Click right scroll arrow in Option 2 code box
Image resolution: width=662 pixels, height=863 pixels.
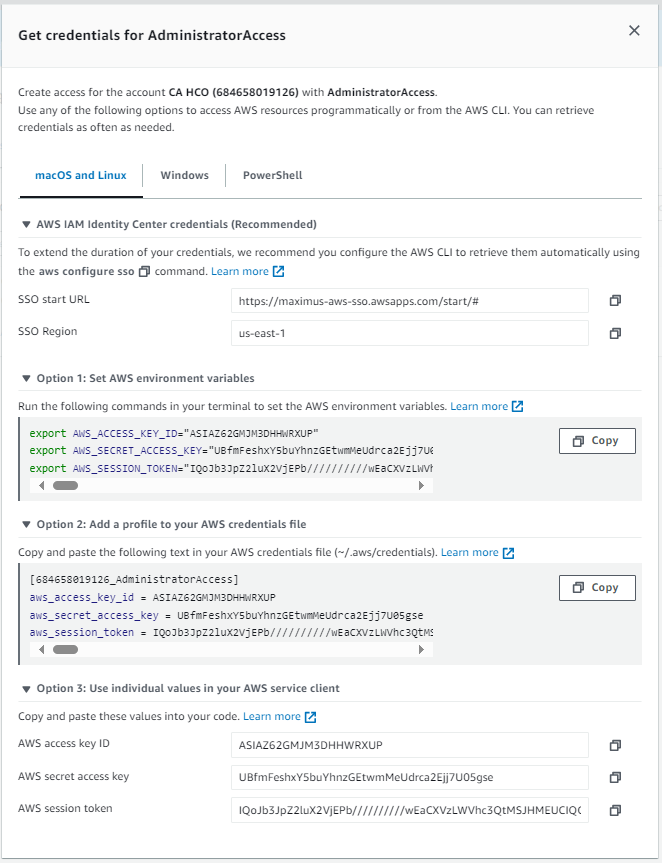422,649
